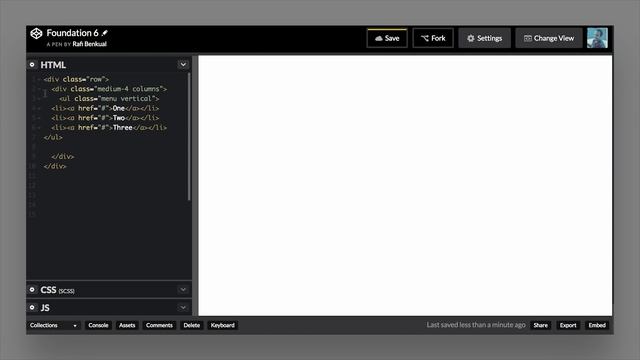The image size is (640, 360).
Task: Open the Console panel
Action: (x=98, y=325)
